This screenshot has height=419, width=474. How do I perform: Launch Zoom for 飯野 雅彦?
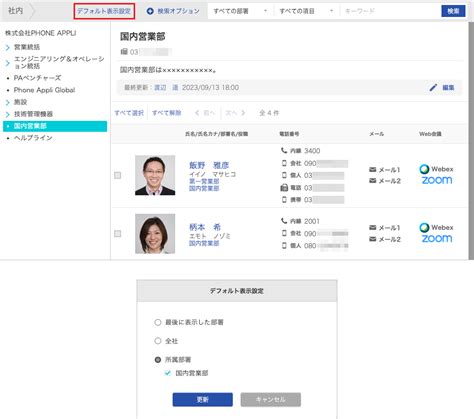click(x=437, y=180)
